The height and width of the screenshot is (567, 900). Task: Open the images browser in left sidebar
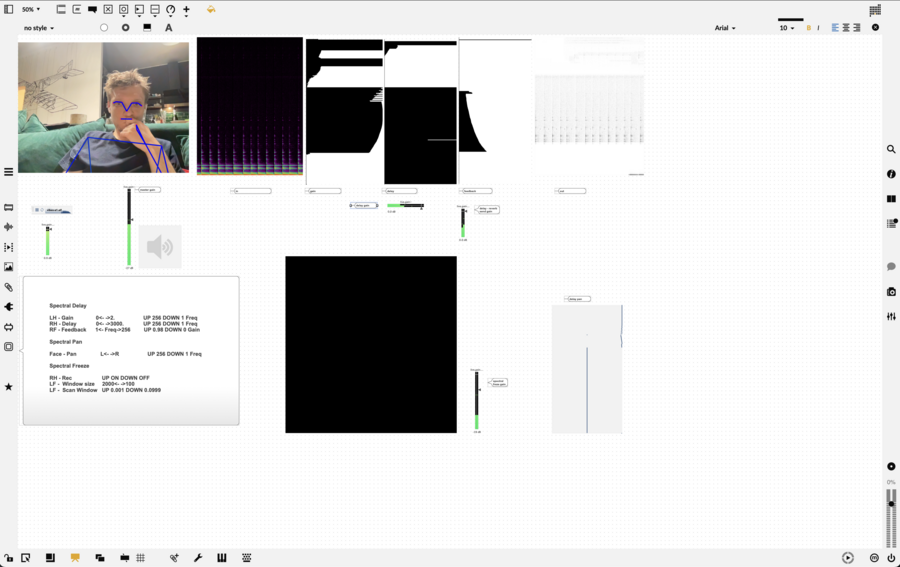pos(9,267)
